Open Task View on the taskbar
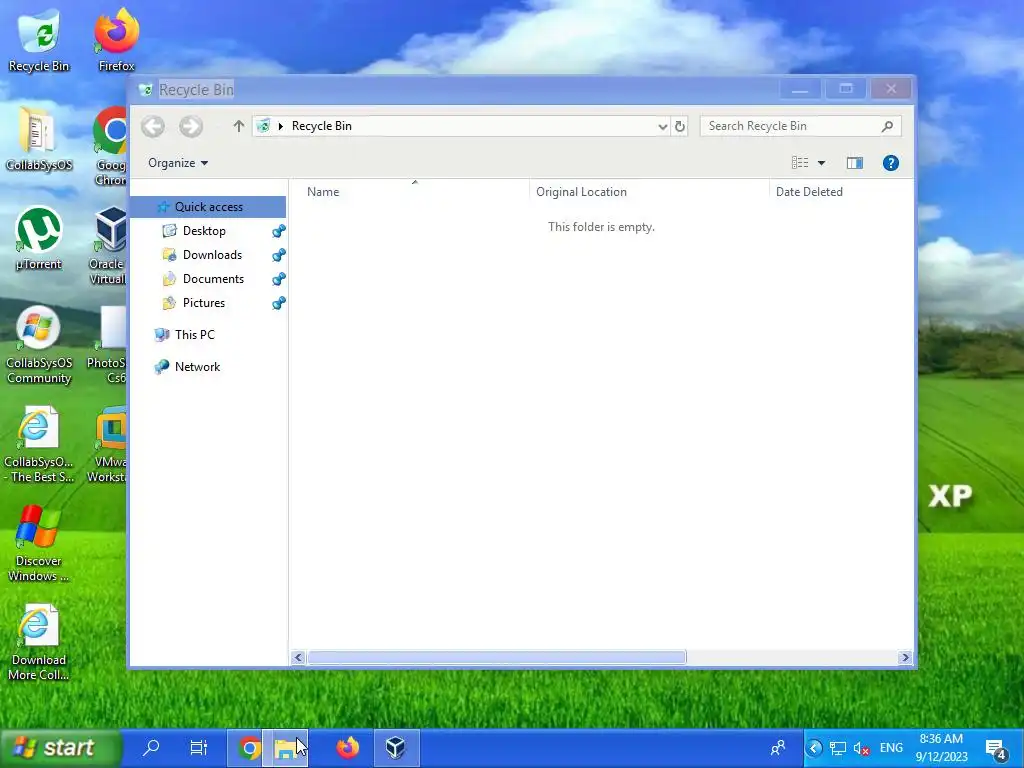 (199, 747)
